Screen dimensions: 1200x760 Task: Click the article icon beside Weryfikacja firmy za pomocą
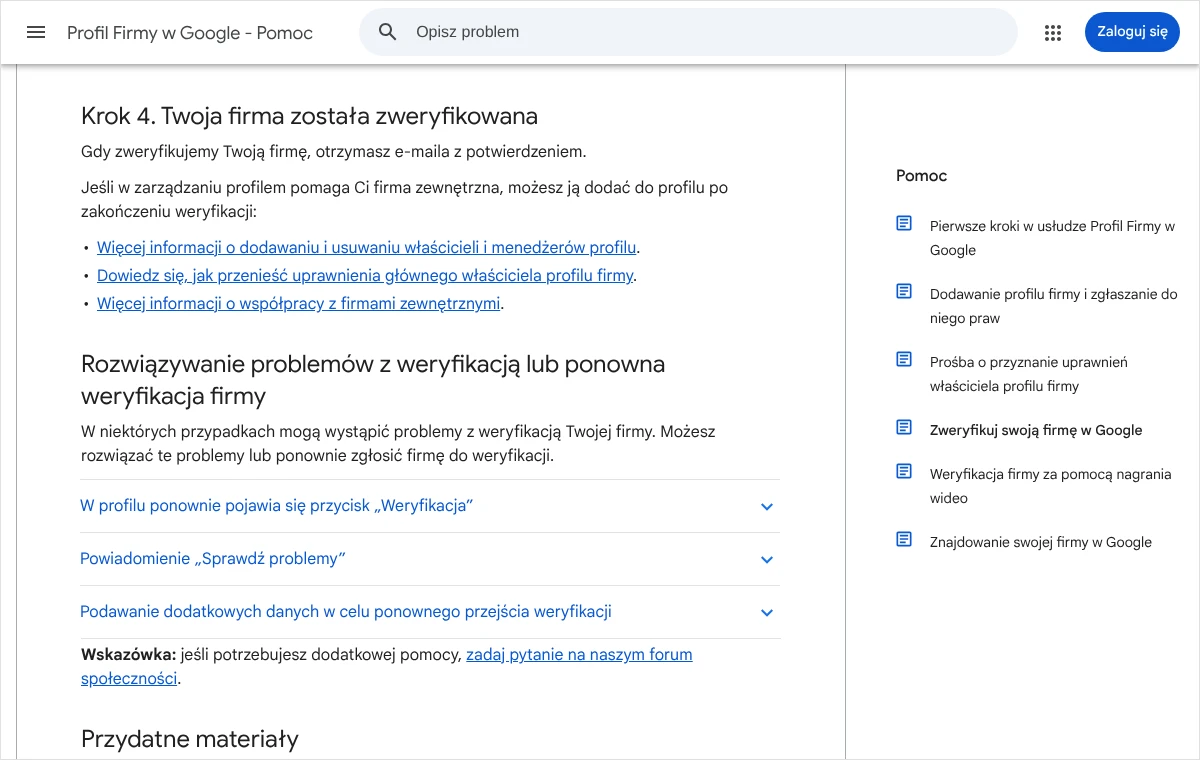point(904,472)
